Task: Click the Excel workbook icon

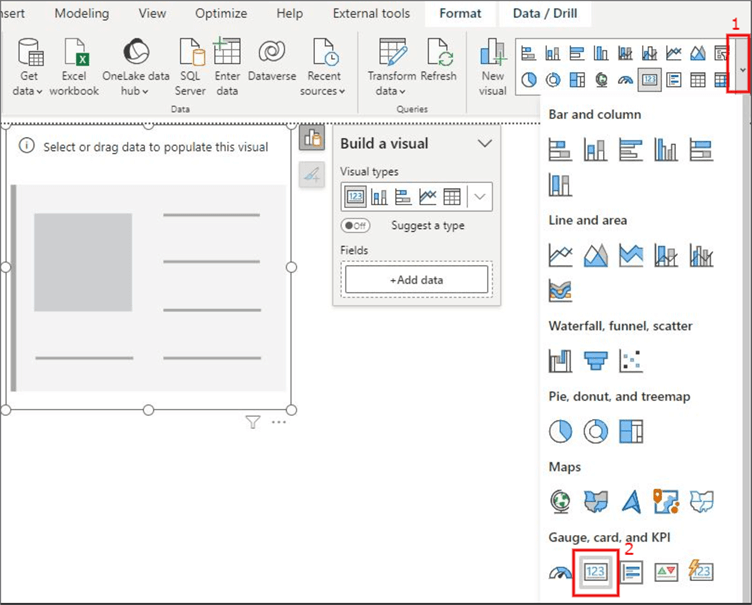Action: click(75, 68)
